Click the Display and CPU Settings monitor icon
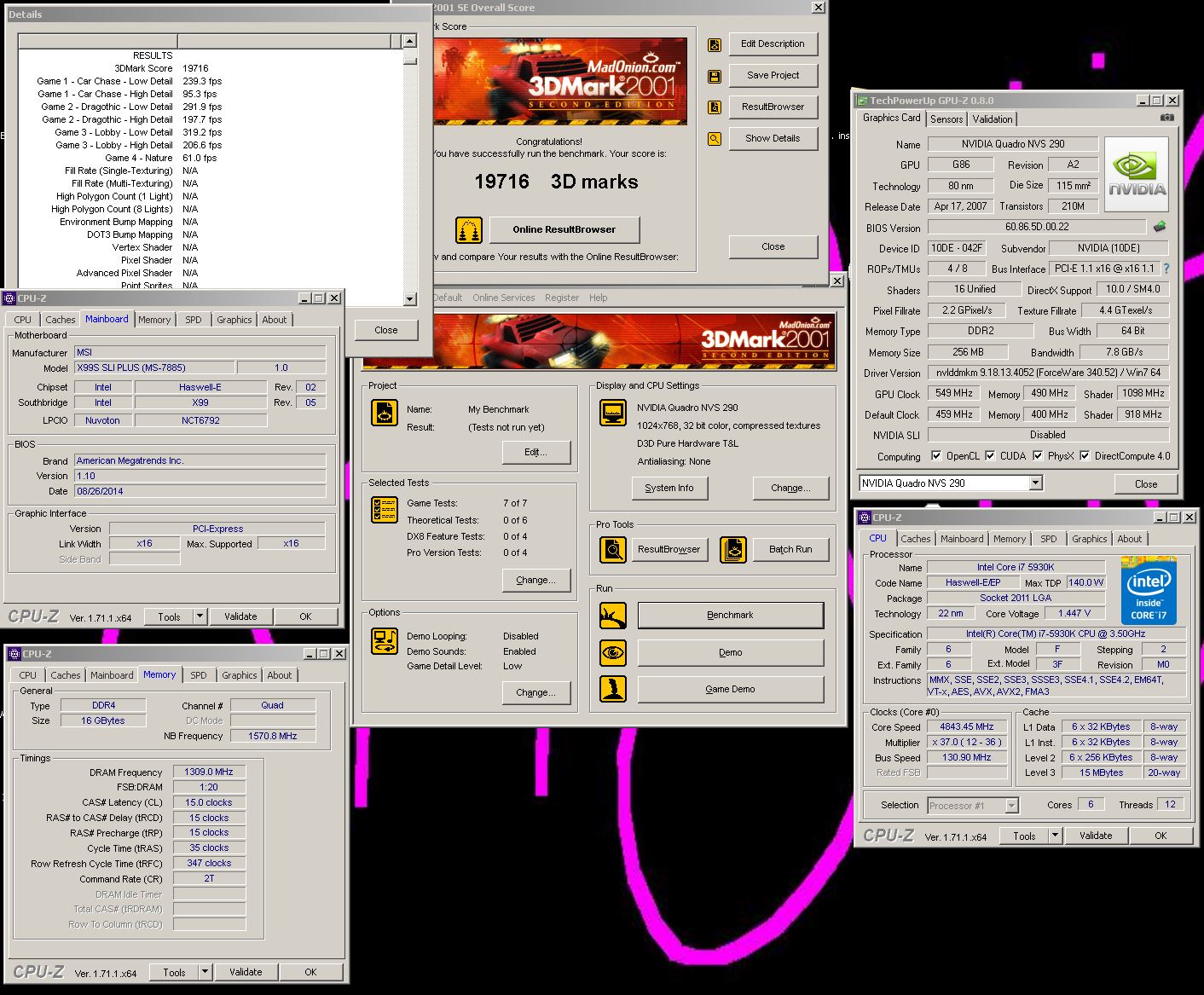This screenshot has width=1204, height=995. 612,413
